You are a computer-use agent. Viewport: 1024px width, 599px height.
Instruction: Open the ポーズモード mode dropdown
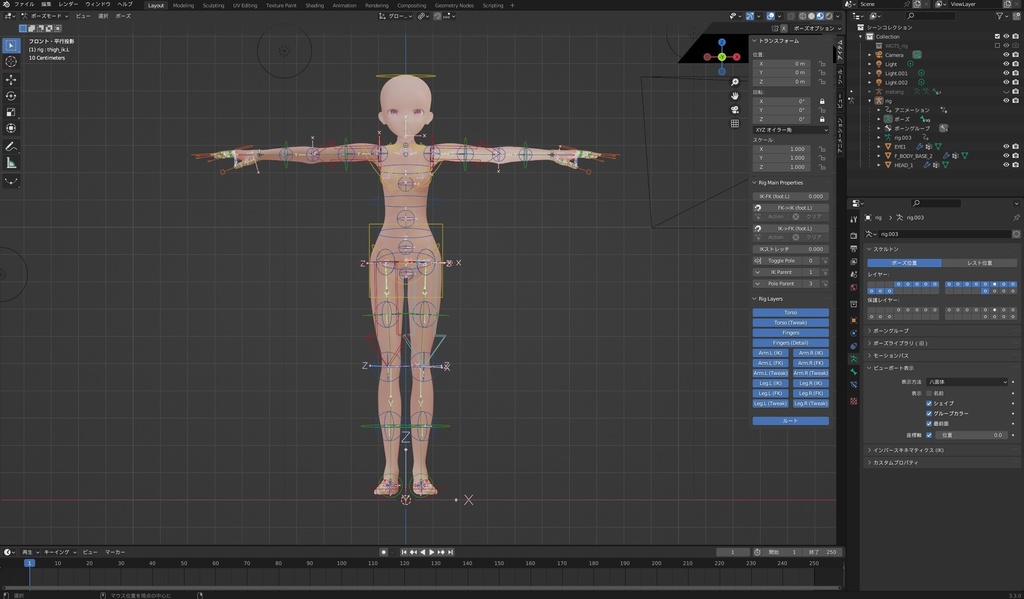[x=45, y=16]
